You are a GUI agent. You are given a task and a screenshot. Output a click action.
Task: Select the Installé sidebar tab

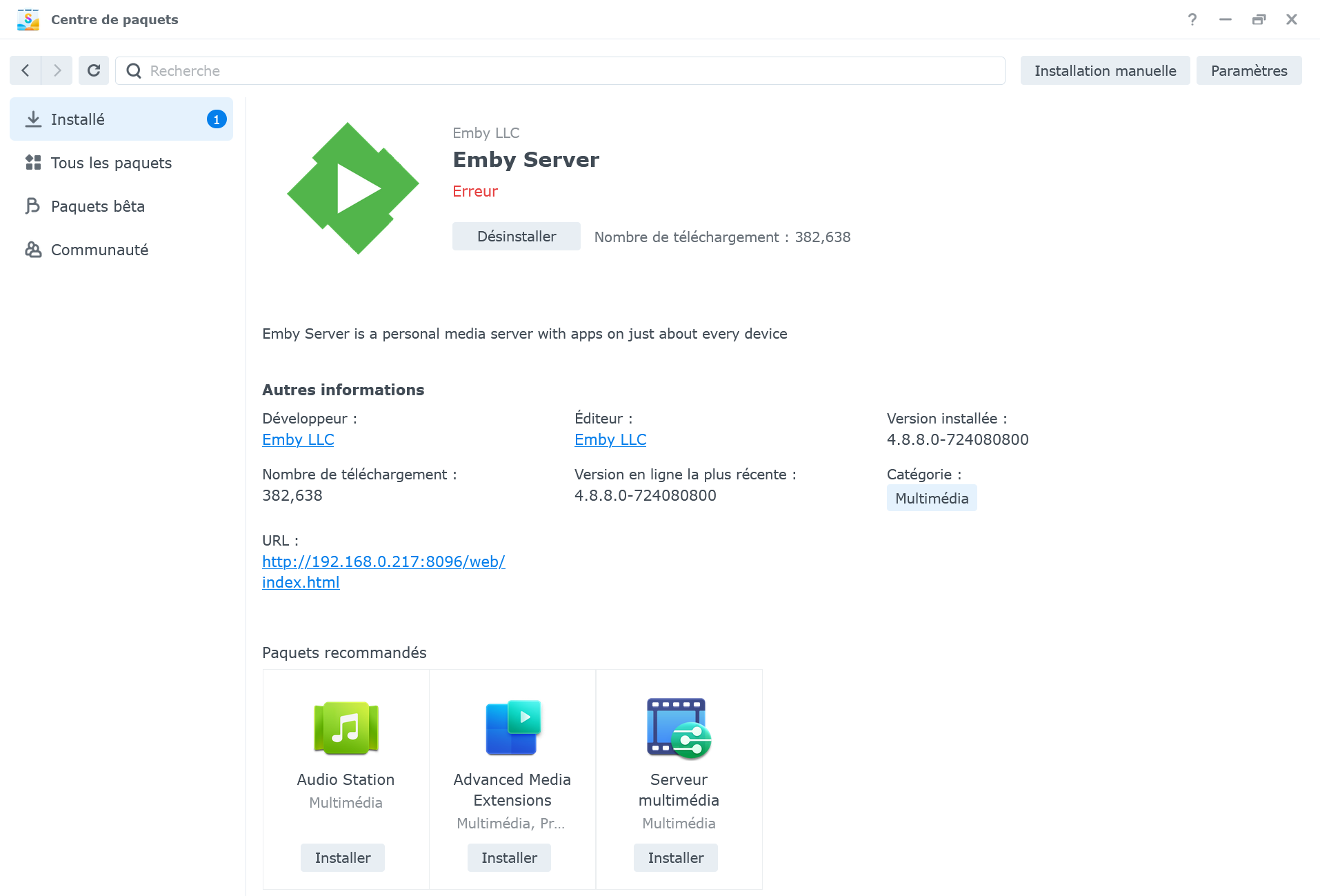click(x=121, y=119)
